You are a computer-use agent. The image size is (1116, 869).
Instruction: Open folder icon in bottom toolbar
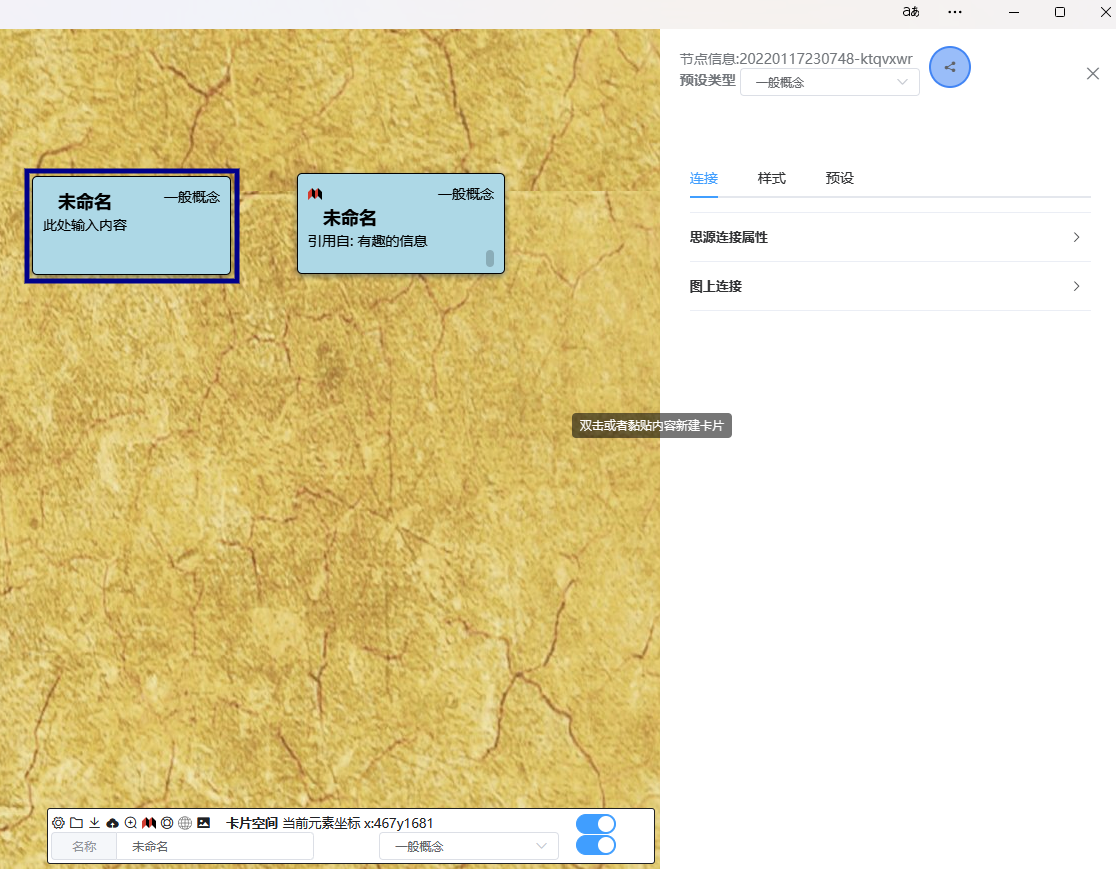[76, 823]
